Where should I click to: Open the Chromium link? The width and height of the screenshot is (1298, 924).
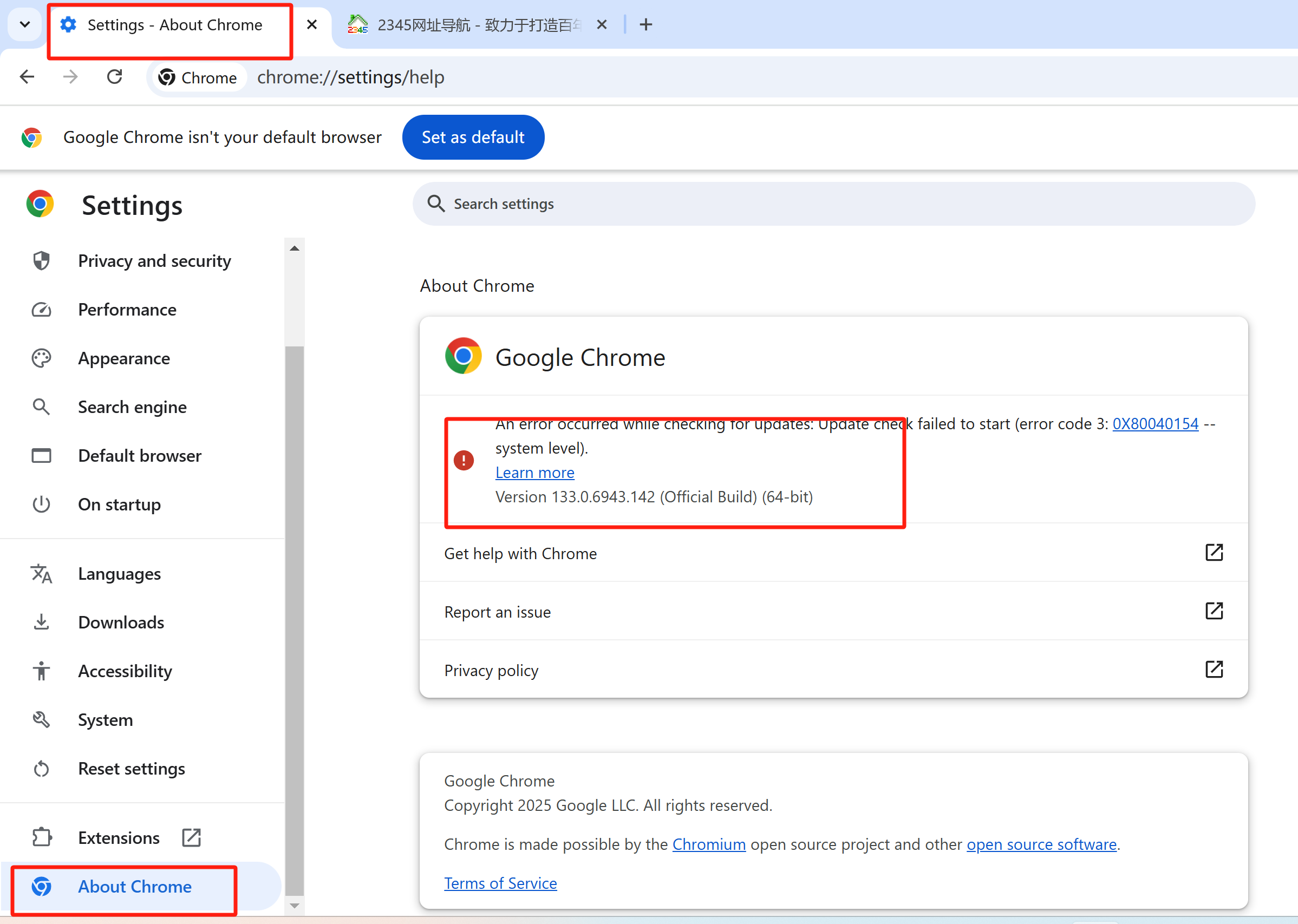point(708,844)
